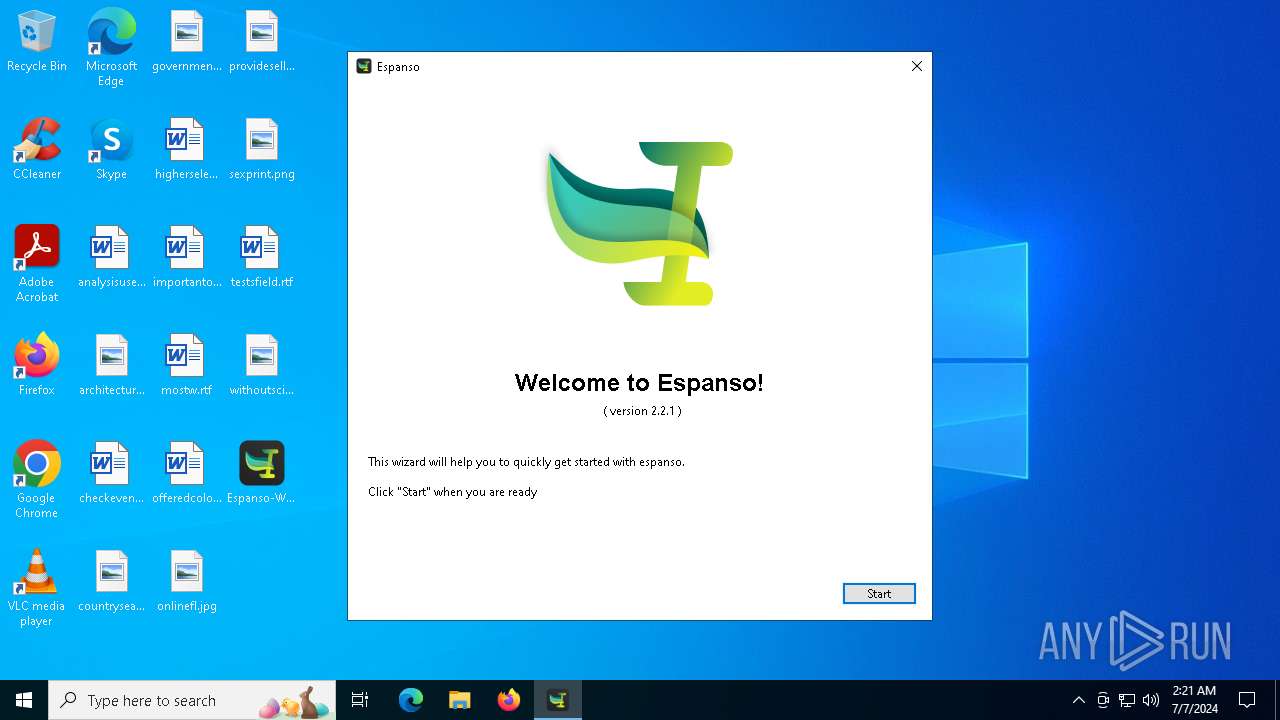
Task: Close the Espanso wizard window
Action: [916, 66]
